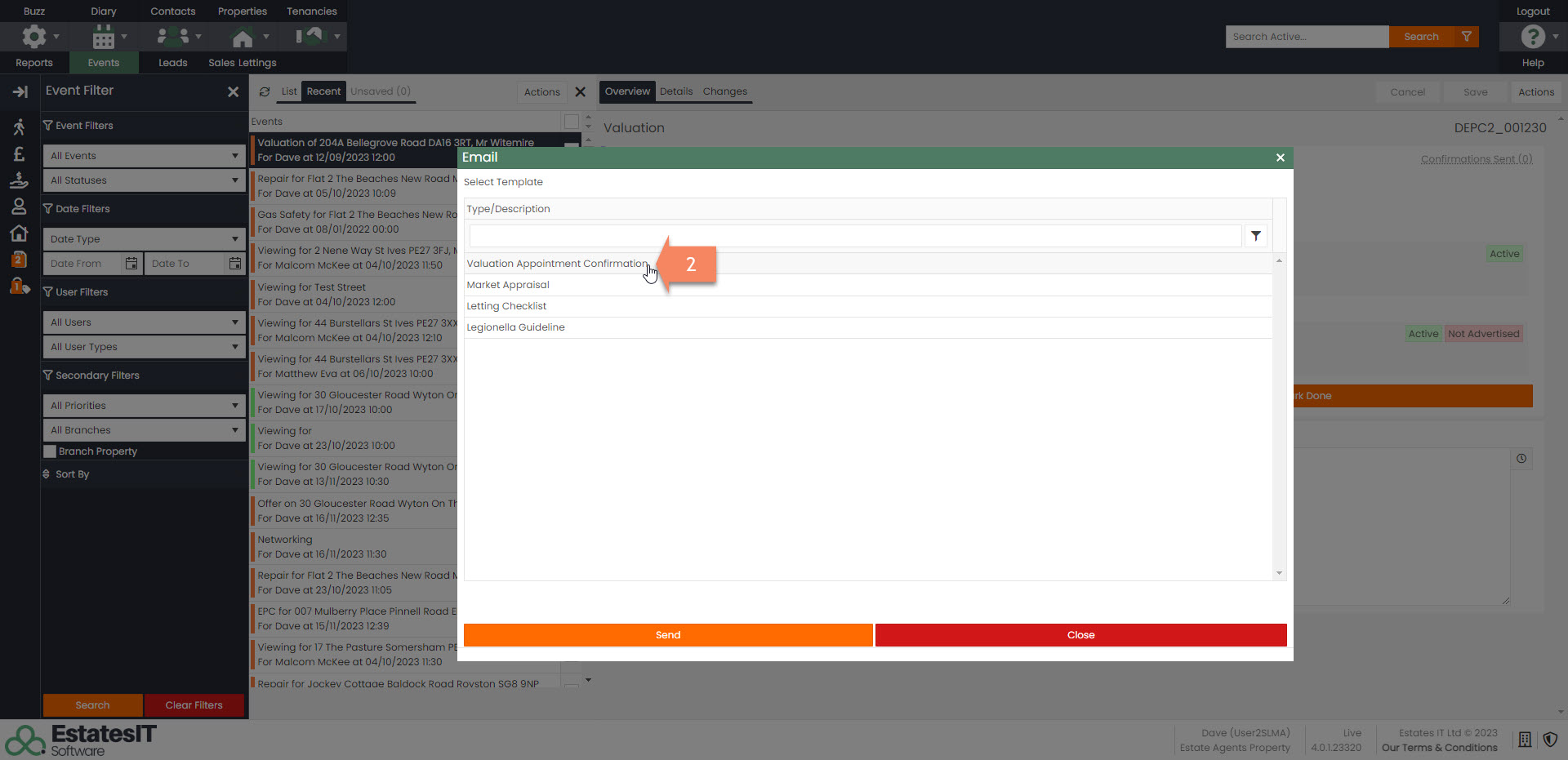The image size is (1568, 760).
Task: Click the Type/Description filter text field
Action: 854,236
